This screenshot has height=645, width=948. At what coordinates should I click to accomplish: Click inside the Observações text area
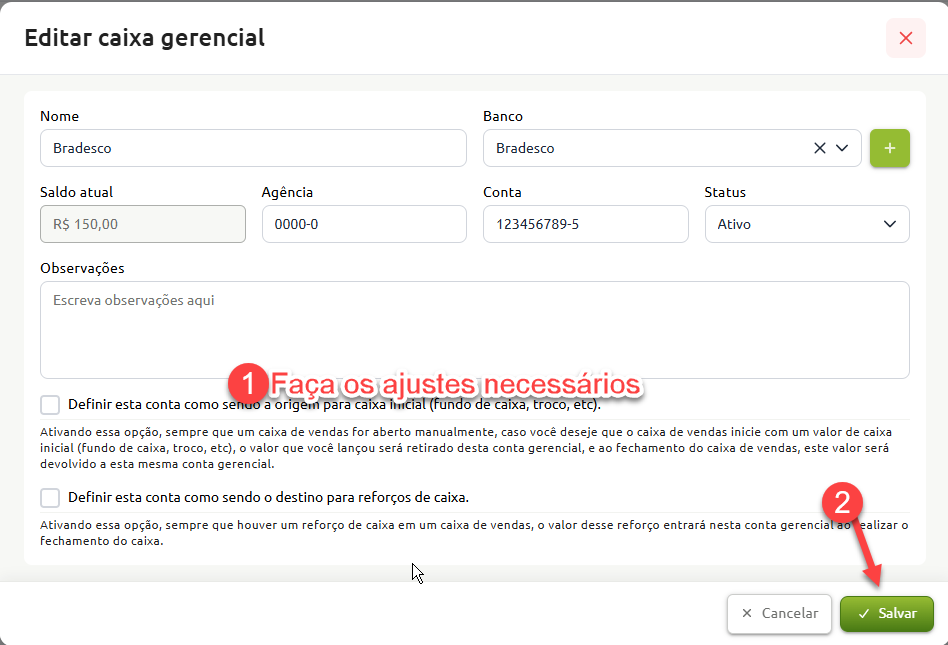tap(475, 330)
